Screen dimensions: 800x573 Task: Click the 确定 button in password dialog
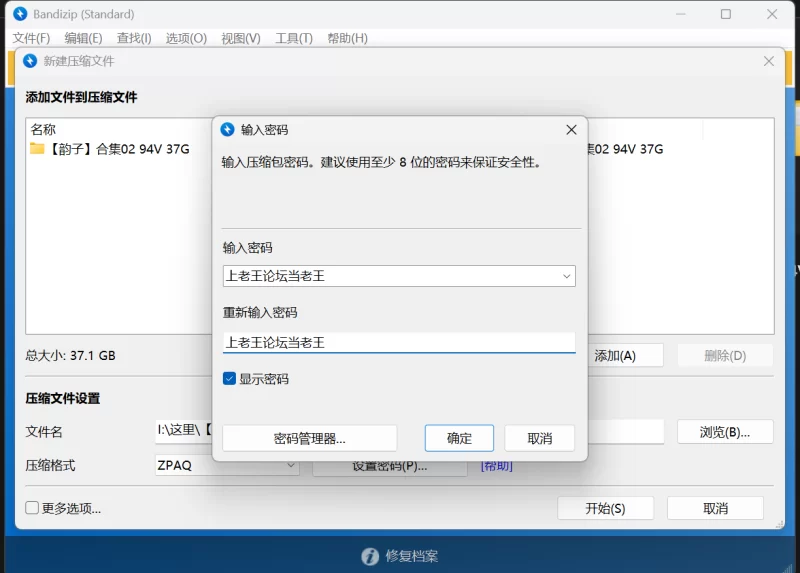(459, 438)
